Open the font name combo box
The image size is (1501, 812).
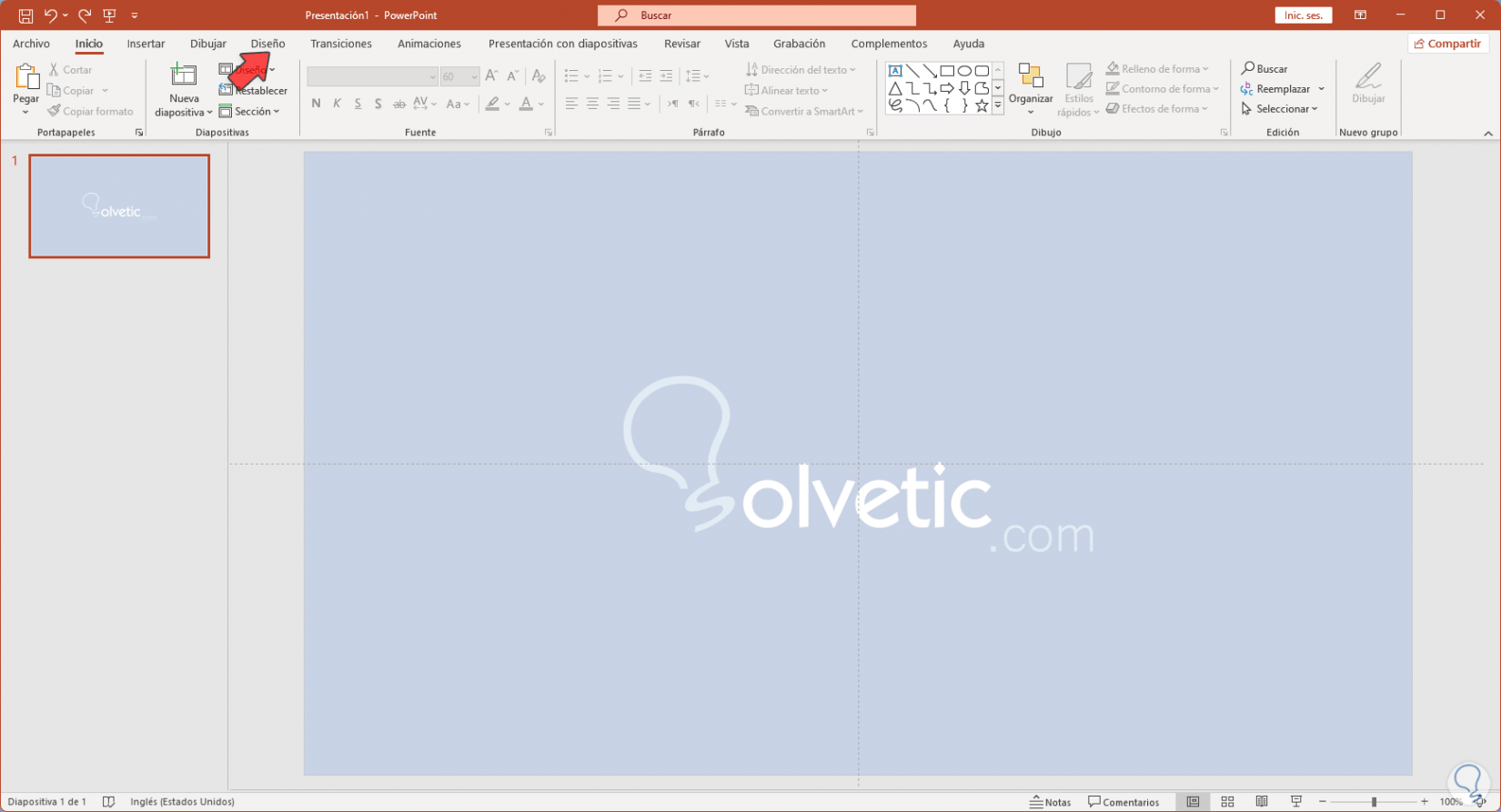(x=373, y=76)
